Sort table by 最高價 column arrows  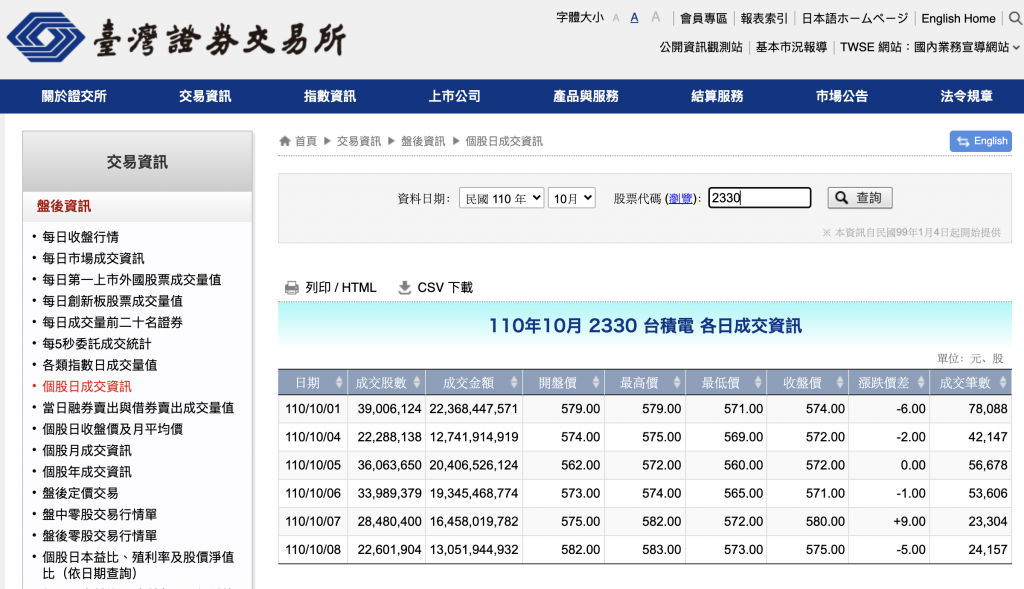click(677, 382)
